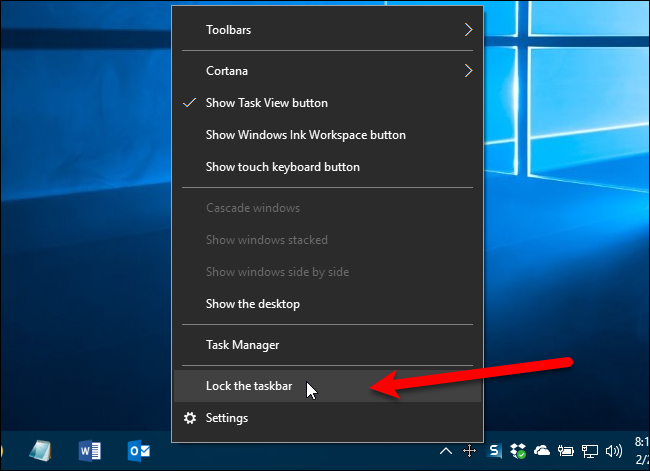This screenshot has height=471, width=650.
Task: Open Outlook from the taskbar
Action: coord(139,450)
